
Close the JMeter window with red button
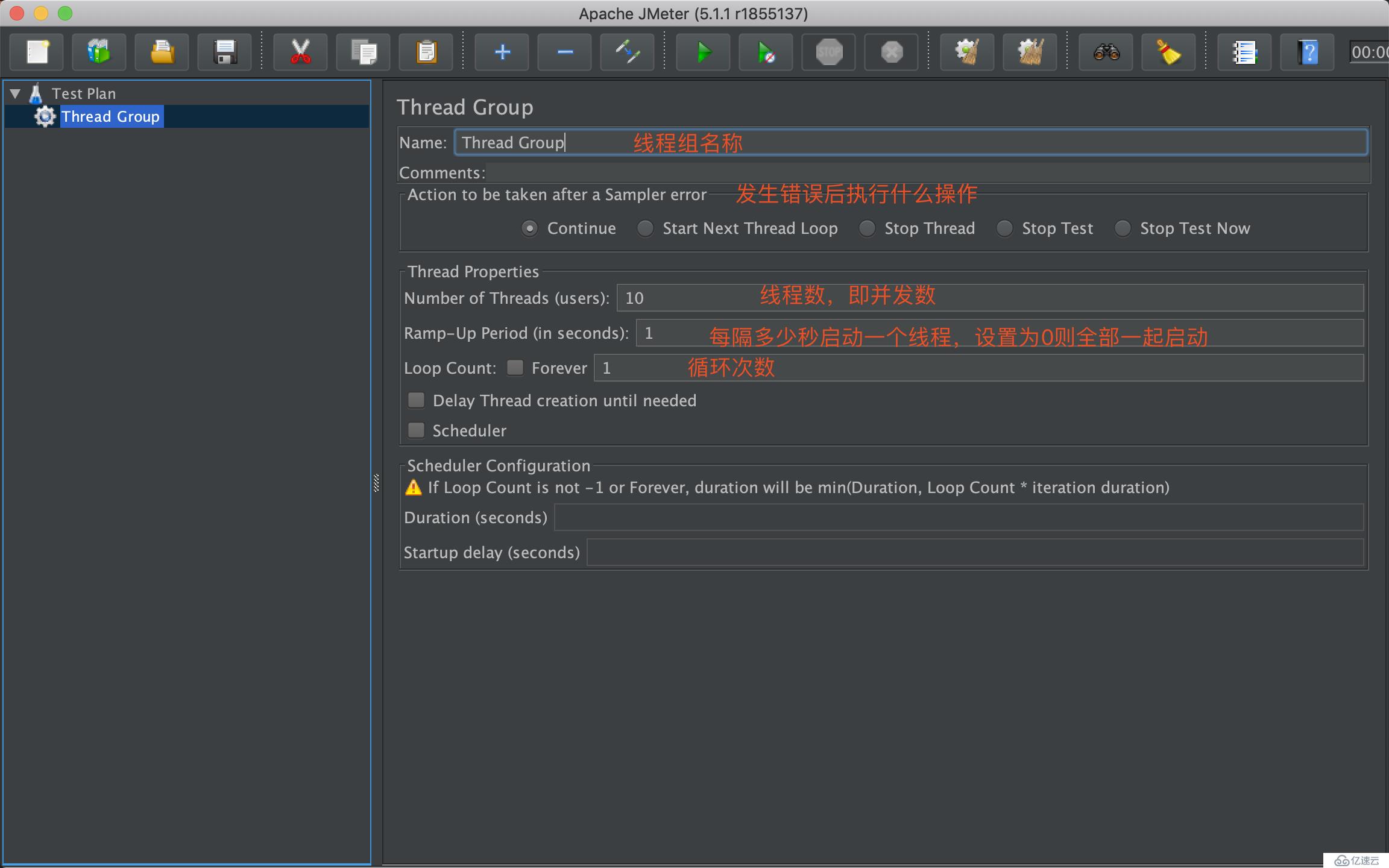point(17,13)
